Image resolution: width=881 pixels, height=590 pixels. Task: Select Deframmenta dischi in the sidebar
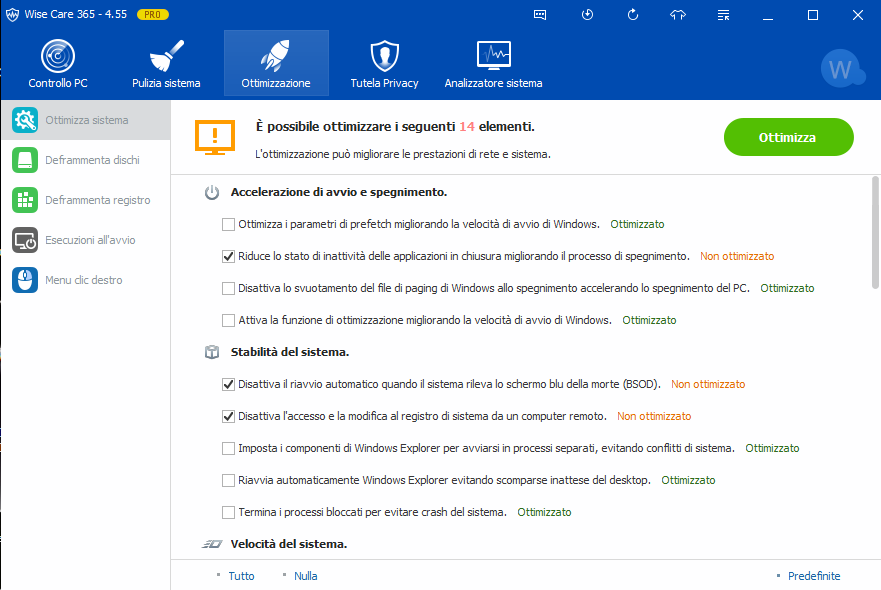click(86, 160)
